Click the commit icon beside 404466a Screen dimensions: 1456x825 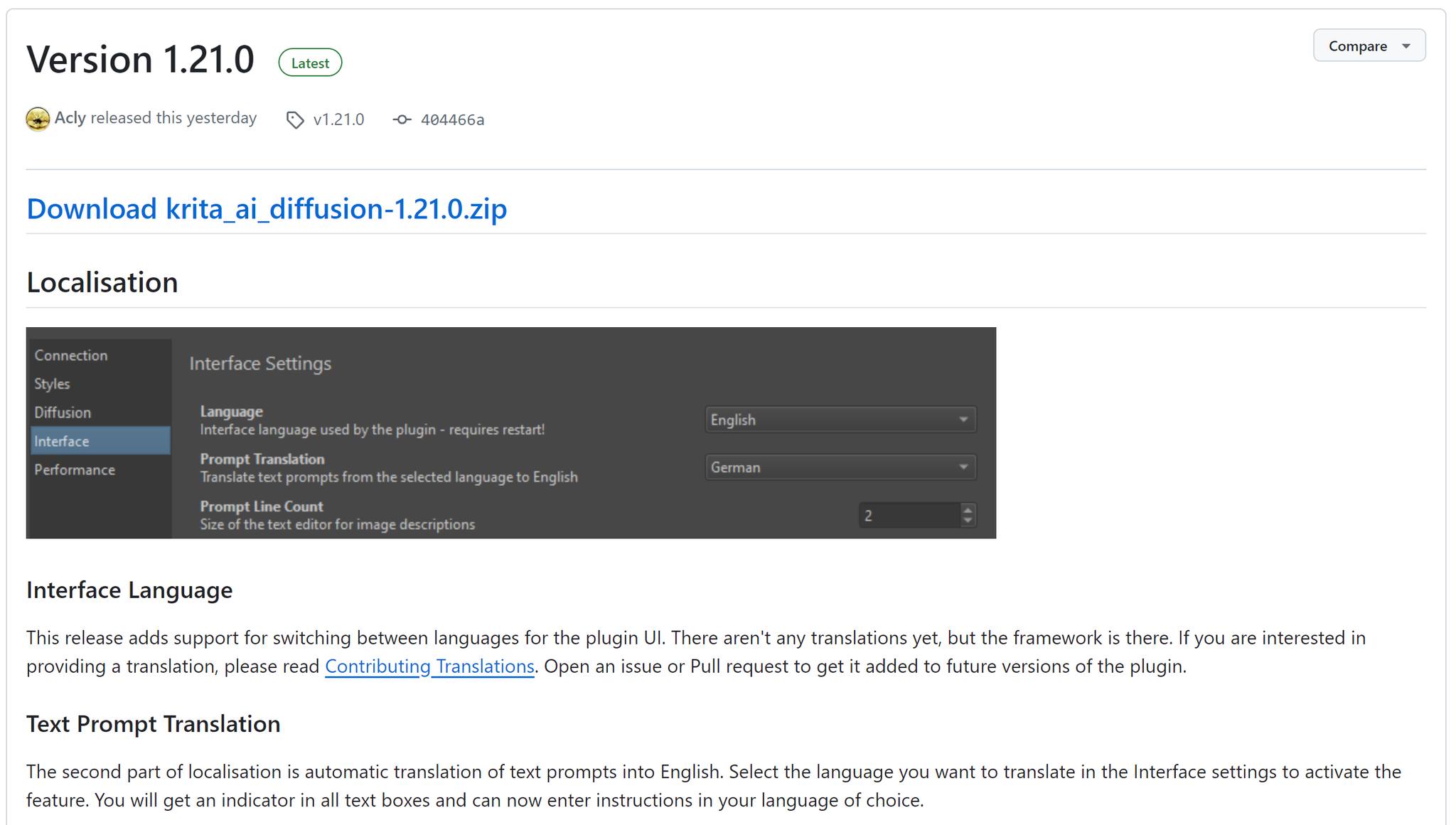[x=402, y=119]
